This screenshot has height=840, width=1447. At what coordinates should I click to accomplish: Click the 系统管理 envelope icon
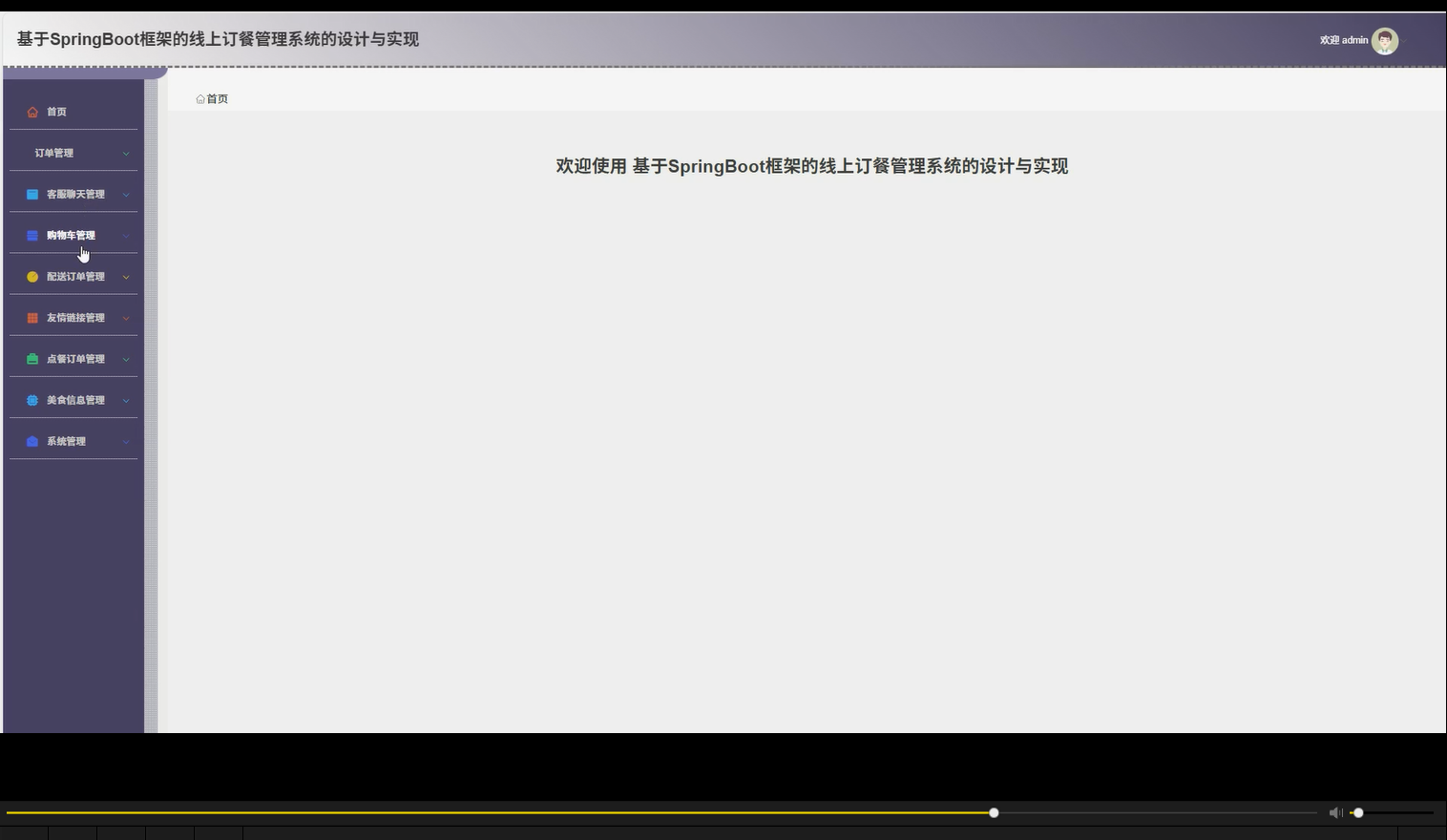click(x=31, y=440)
